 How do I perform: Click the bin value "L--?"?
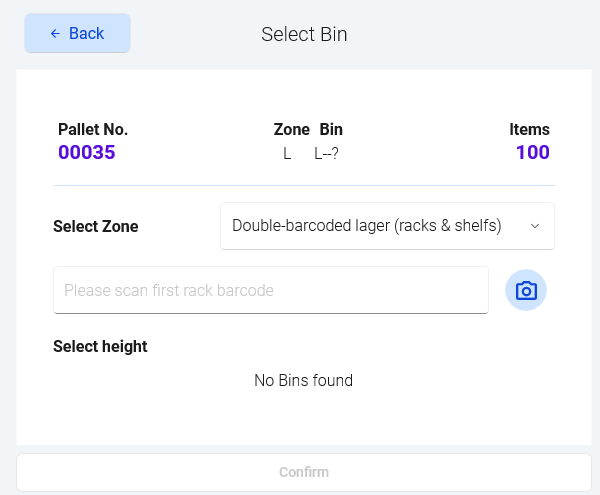click(326, 154)
